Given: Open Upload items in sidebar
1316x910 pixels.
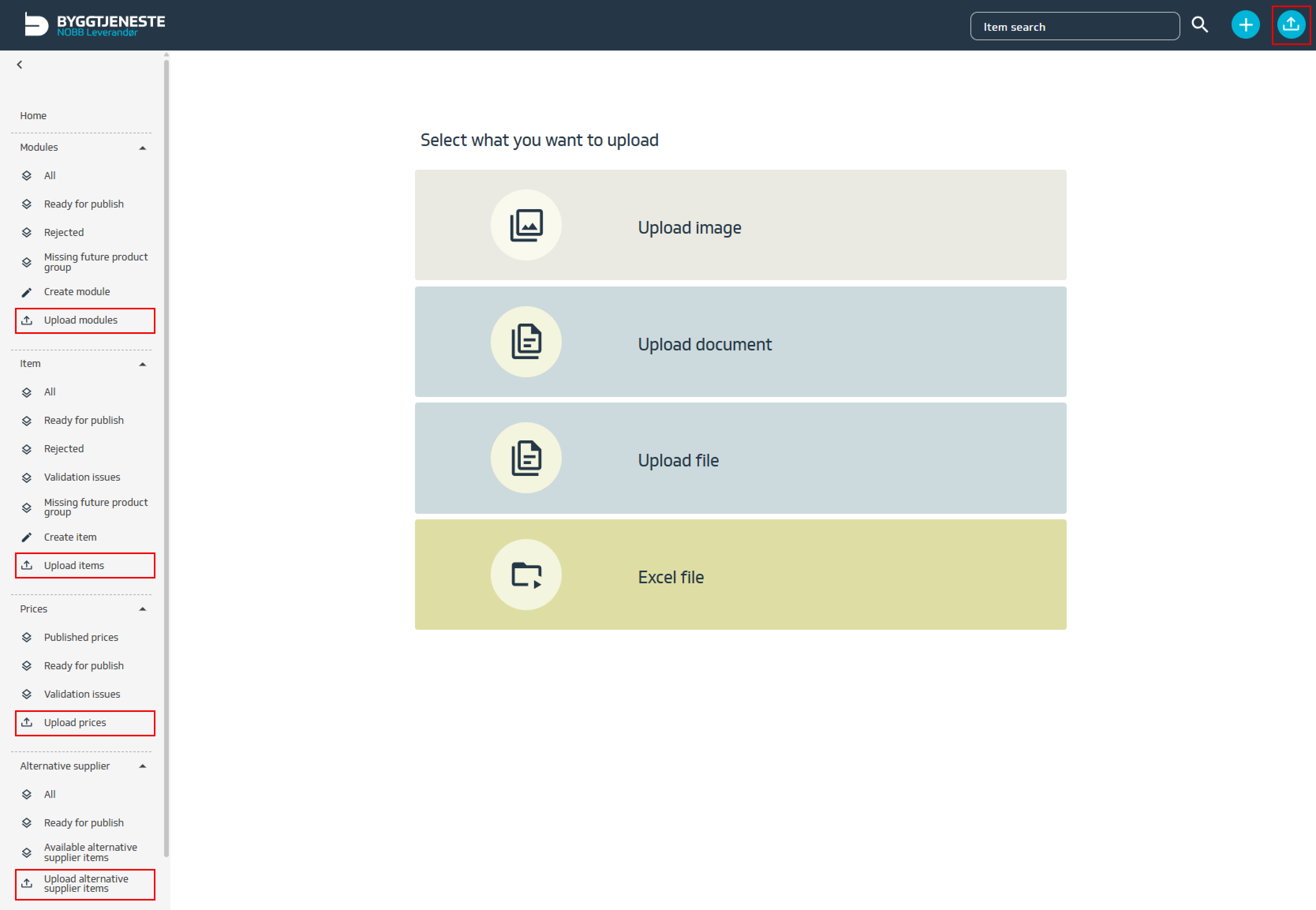Looking at the screenshot, I should 74,565.
